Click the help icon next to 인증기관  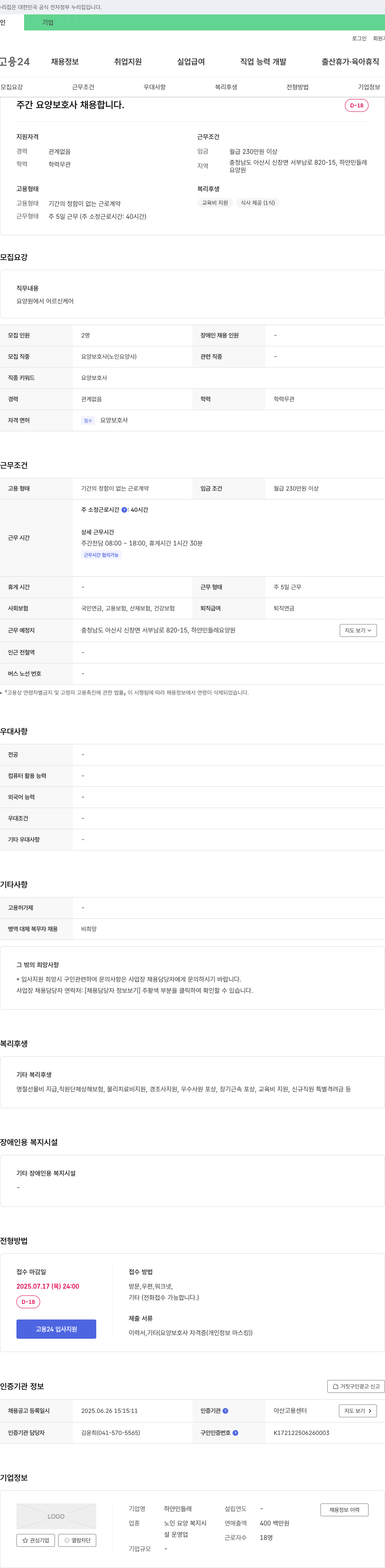tap(225, 1410)
